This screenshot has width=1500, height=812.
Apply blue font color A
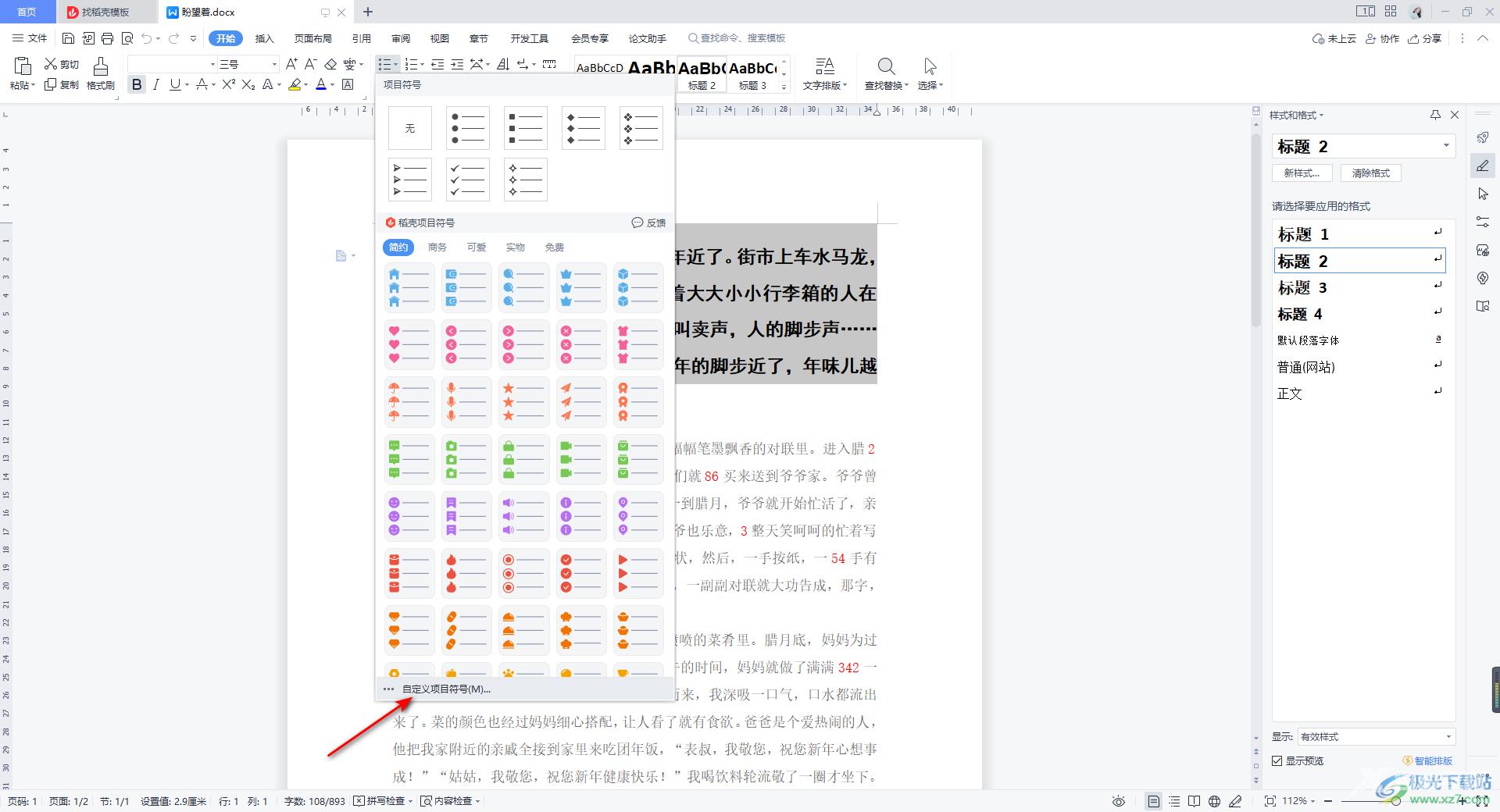pyautogui.click(x=321, y=84)
